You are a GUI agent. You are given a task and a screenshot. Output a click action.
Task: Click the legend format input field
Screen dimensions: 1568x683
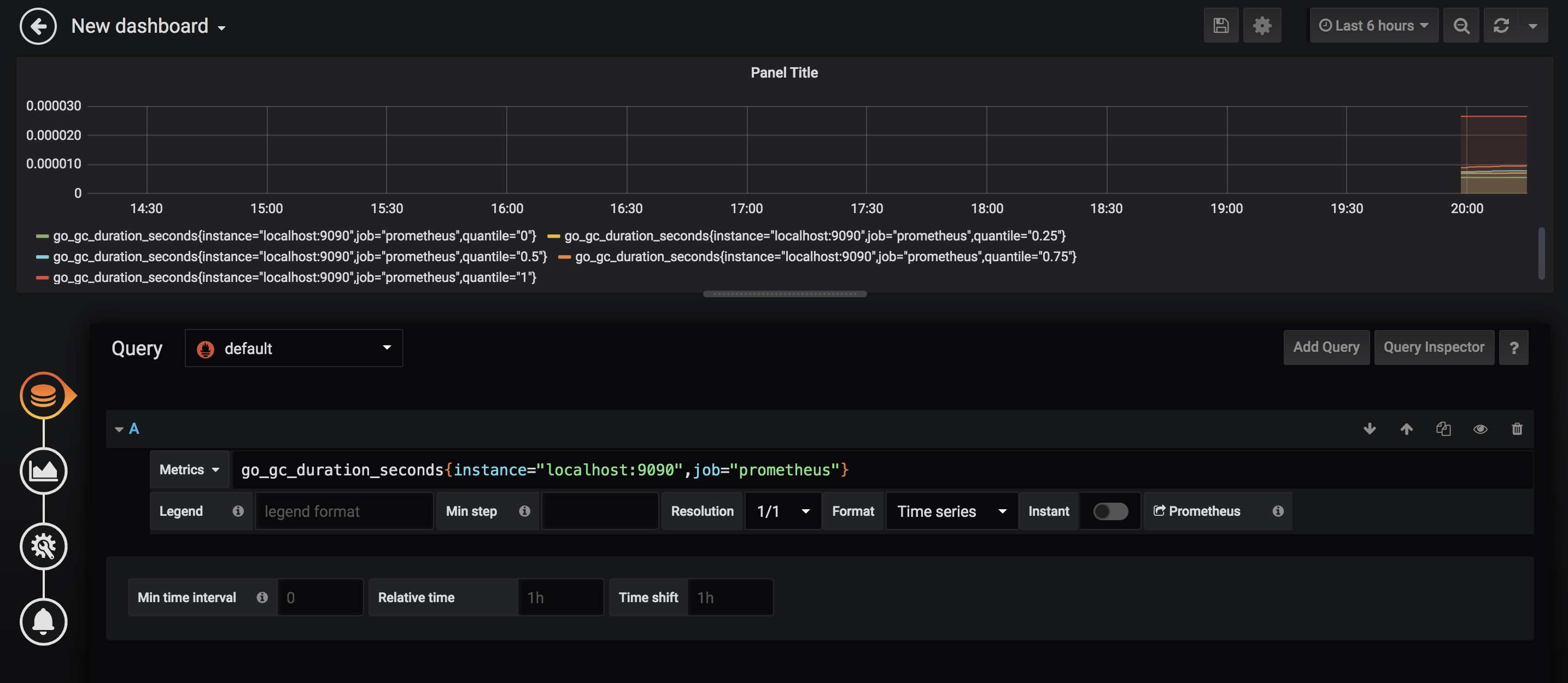click(344, 511)
